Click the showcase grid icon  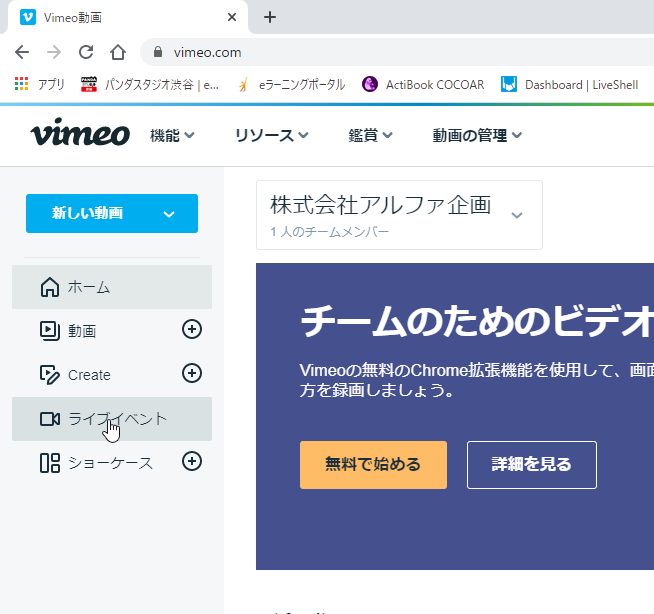tap(50, 463)
